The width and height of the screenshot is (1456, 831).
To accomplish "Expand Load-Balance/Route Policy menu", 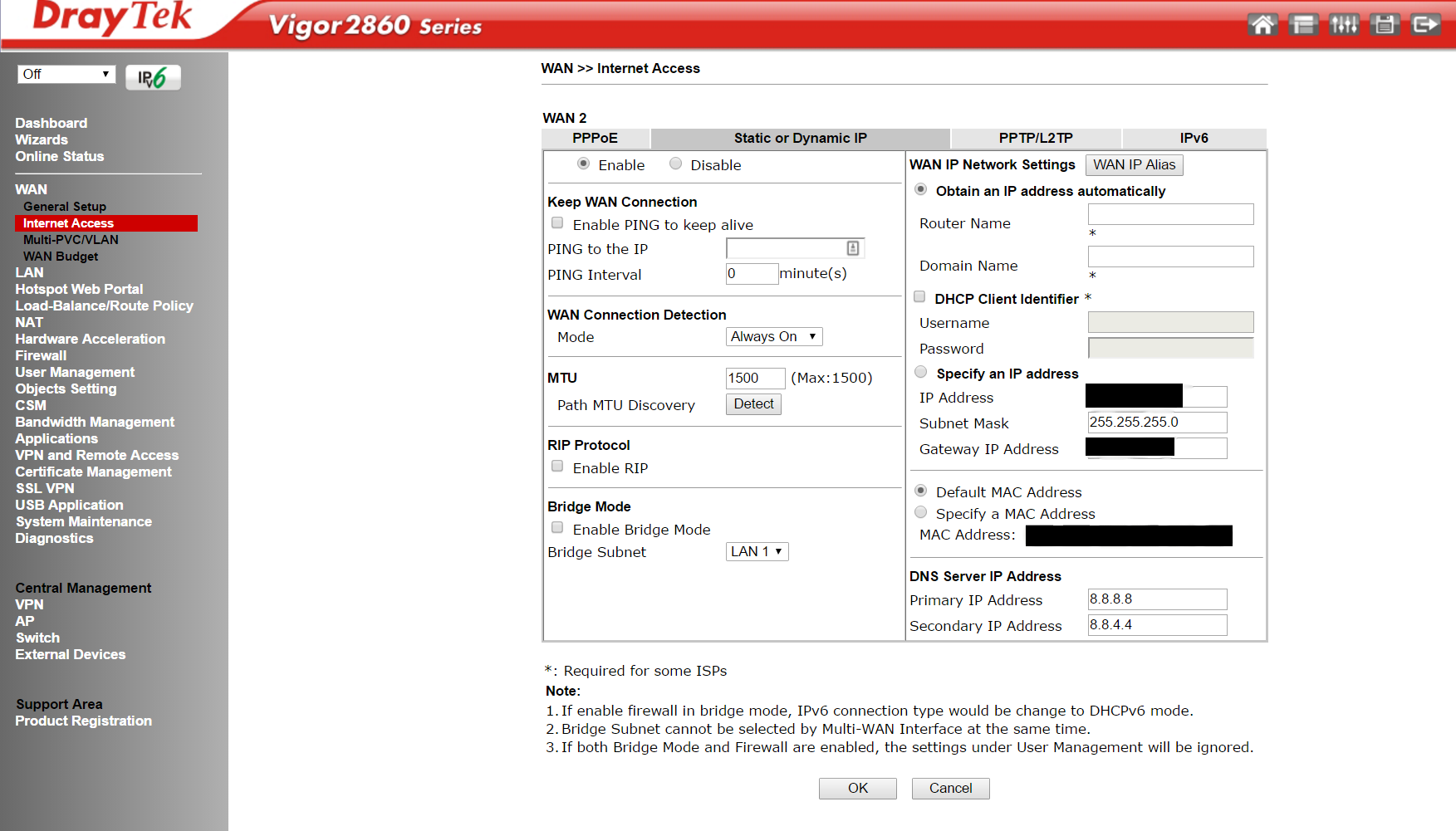I will (104, 306).
